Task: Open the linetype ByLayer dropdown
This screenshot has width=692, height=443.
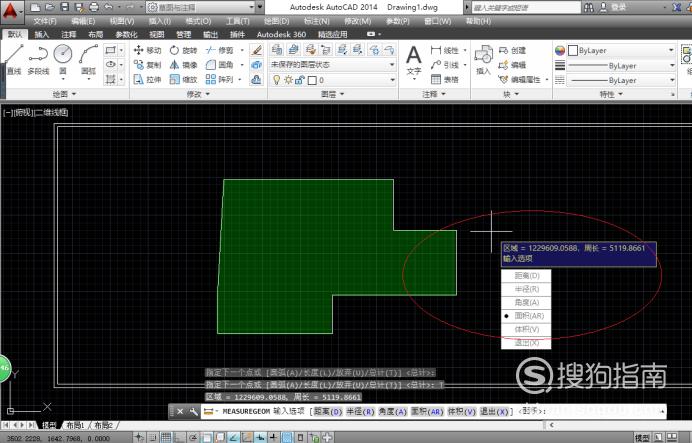Action: point(621,80)
